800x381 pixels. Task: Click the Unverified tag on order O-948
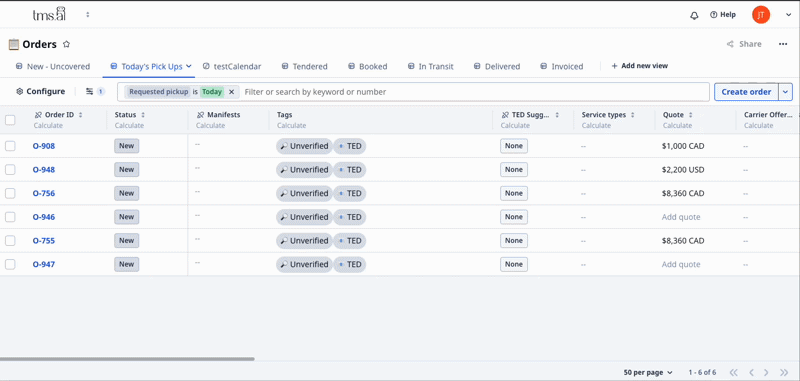304,170
